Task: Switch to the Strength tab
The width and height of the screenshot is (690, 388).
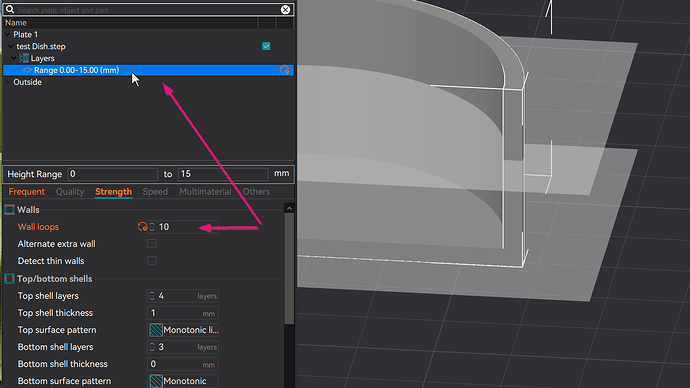Action: pos(114,192)
